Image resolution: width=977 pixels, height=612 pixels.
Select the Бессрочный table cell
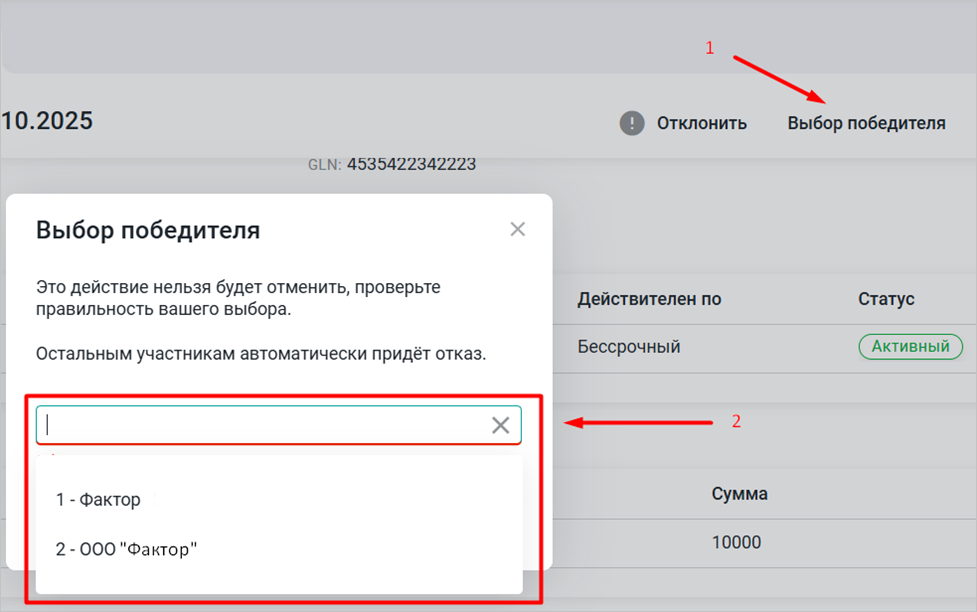click(x=629, y=347)
